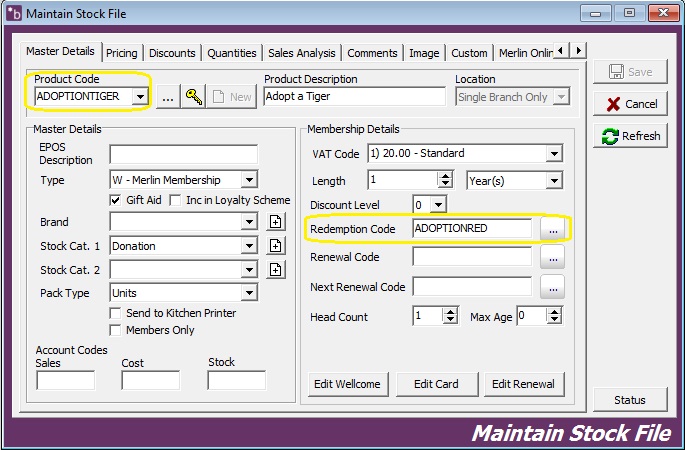The width and height of the screenshot is (685, 450).
Task: Click the plus icon beside Stock Cat. 2
Action: pyautogui.click(x=276, y=269)
